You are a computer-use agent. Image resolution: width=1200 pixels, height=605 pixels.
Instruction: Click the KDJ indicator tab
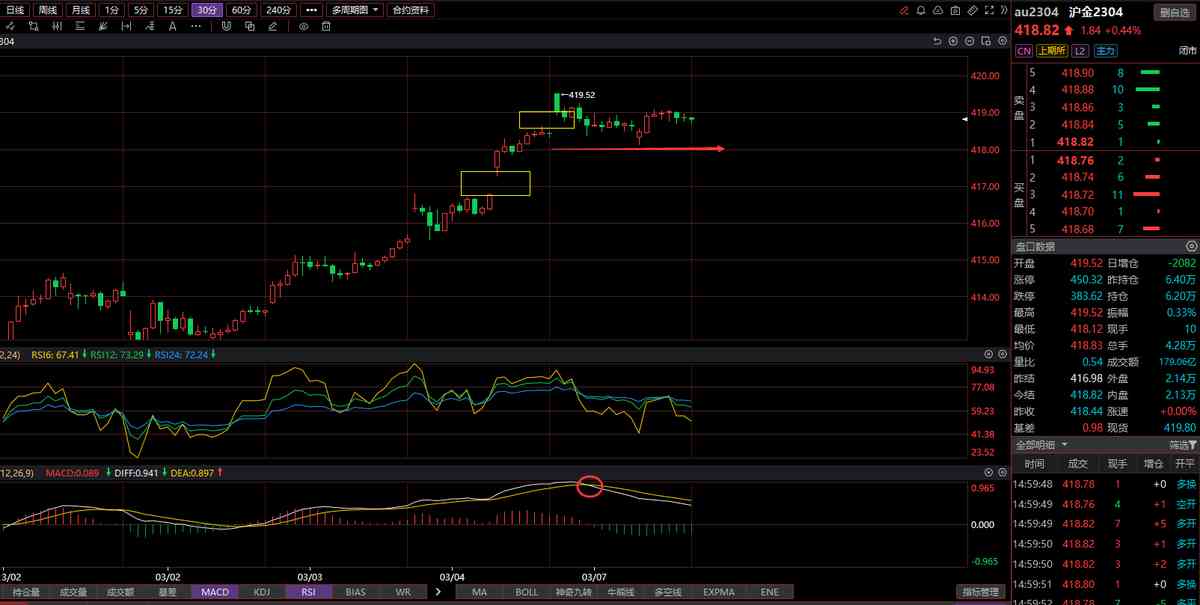(x=262, y=592)
